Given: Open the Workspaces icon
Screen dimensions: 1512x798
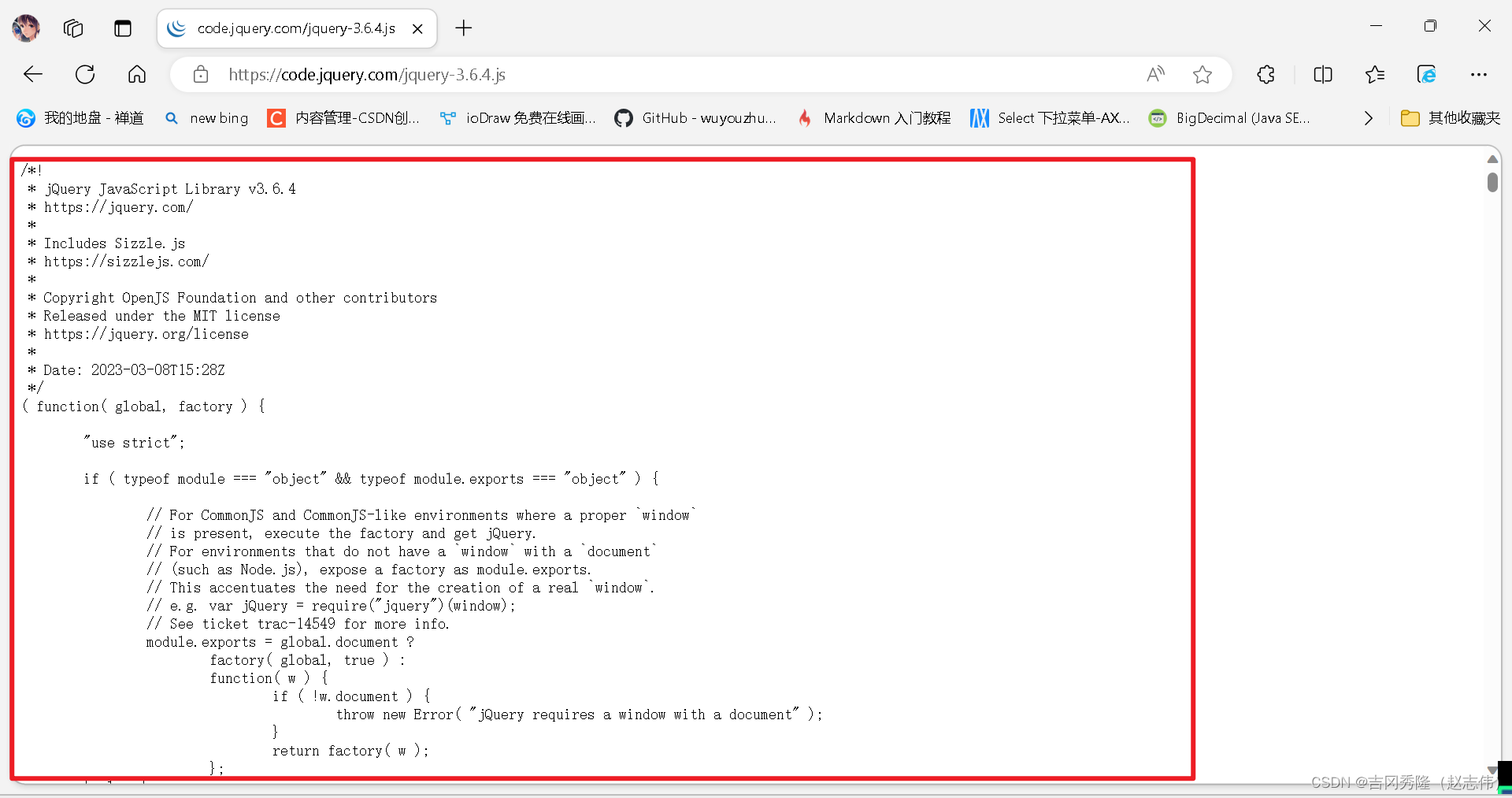Looking at the screenshot, I should click(73, 28).
